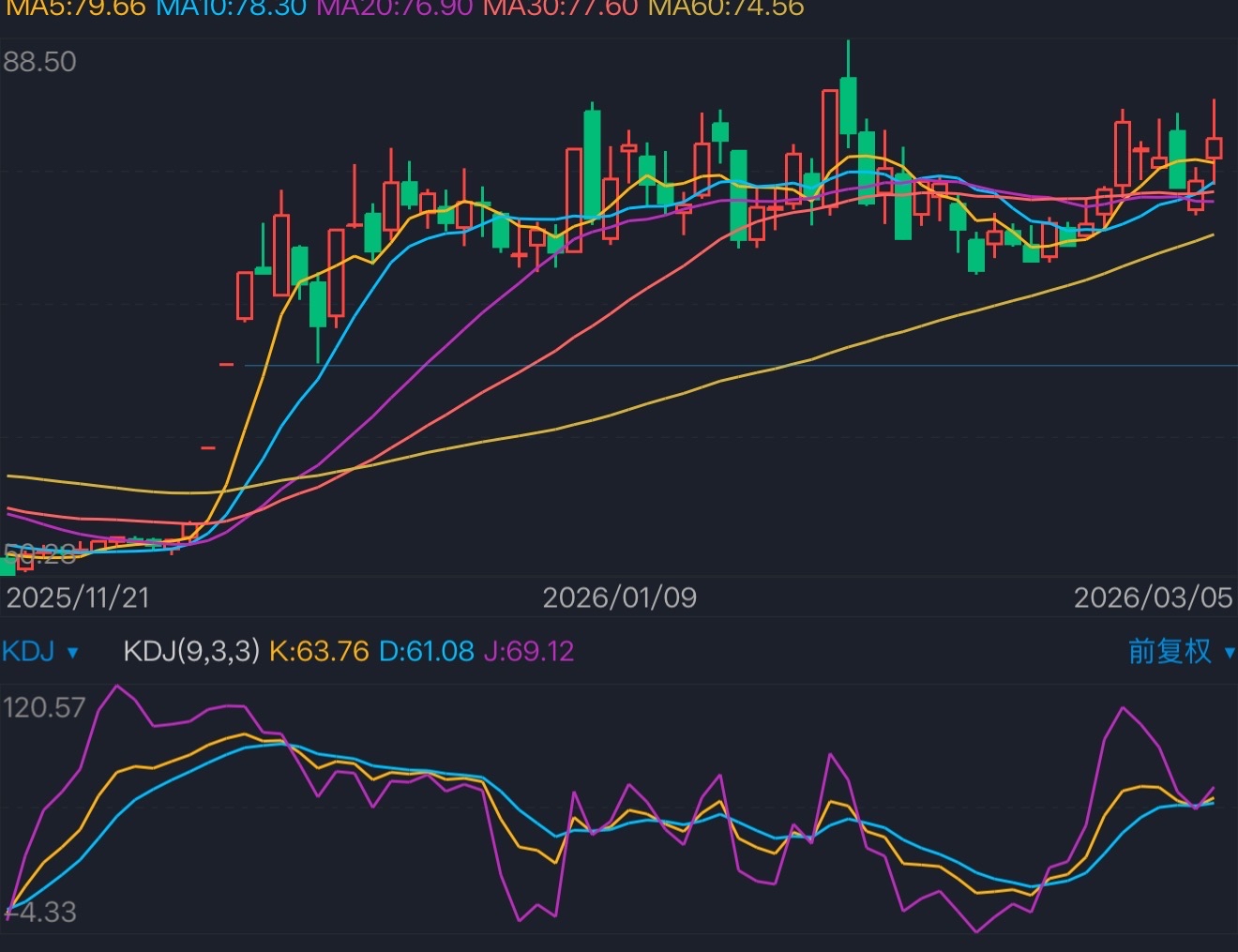1238x952 pixels.
Task: Click the -4.33 KDJ axis label
Action: pos(40,912)
